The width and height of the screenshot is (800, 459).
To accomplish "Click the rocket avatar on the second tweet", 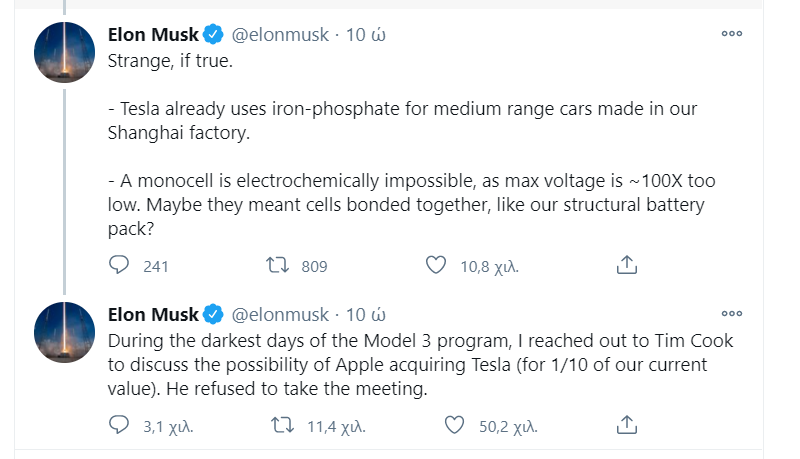I will coord(65,330).
